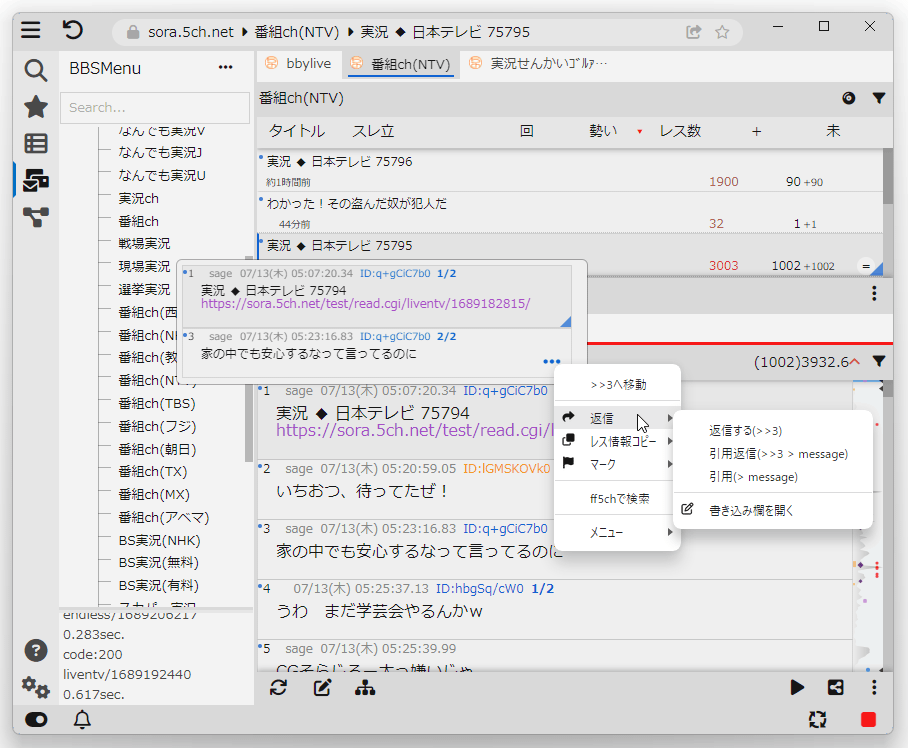Open the write-post pencil icon in bottom toolbar
The height and width of the screenshot is (748, 908).
tap(323, 688)
